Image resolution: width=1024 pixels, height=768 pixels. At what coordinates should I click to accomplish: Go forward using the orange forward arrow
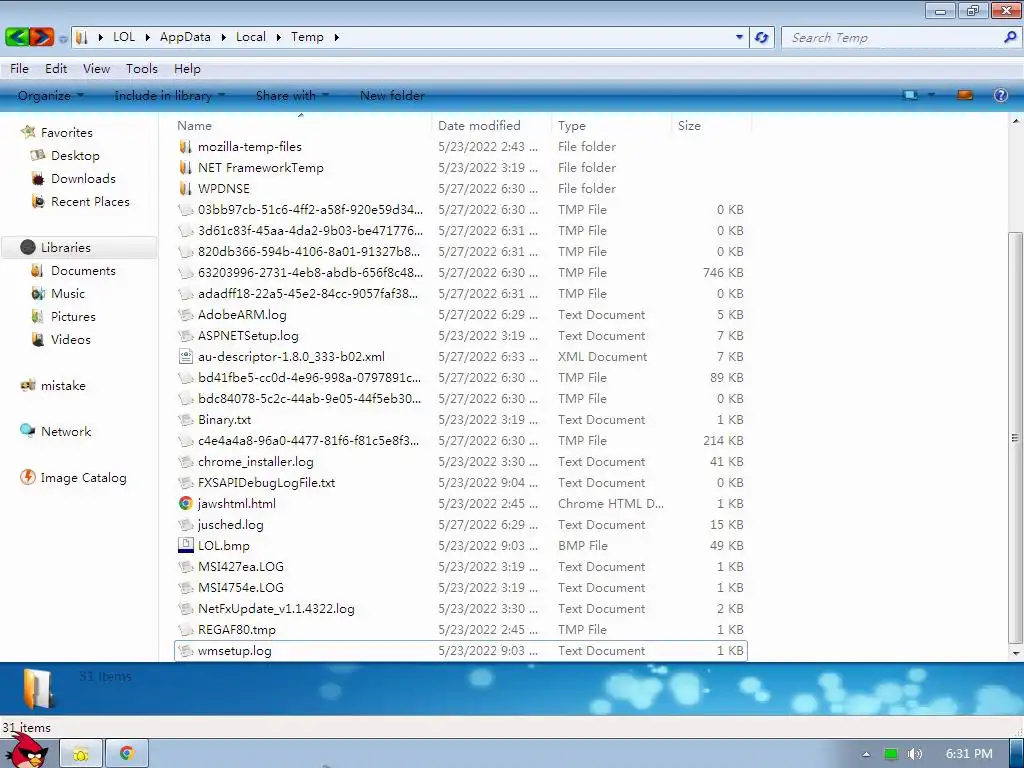click(x=41, y=37)
